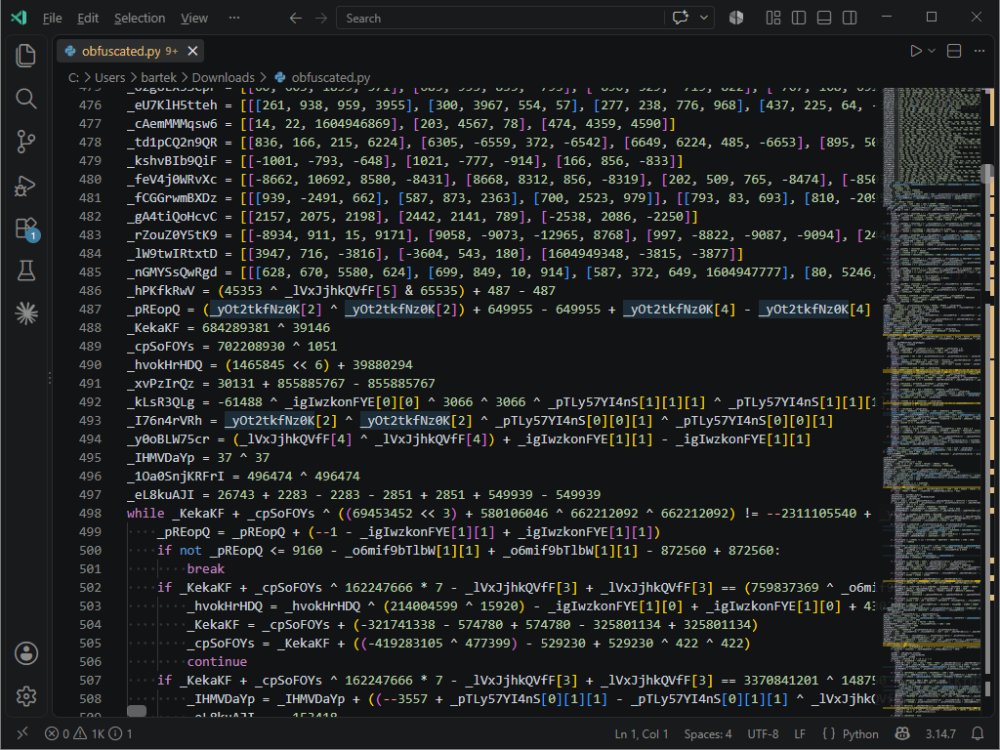This screenshot has width=1000, height=750.
Task: Toggle the secondary side bar
Action: pos(849,18)
